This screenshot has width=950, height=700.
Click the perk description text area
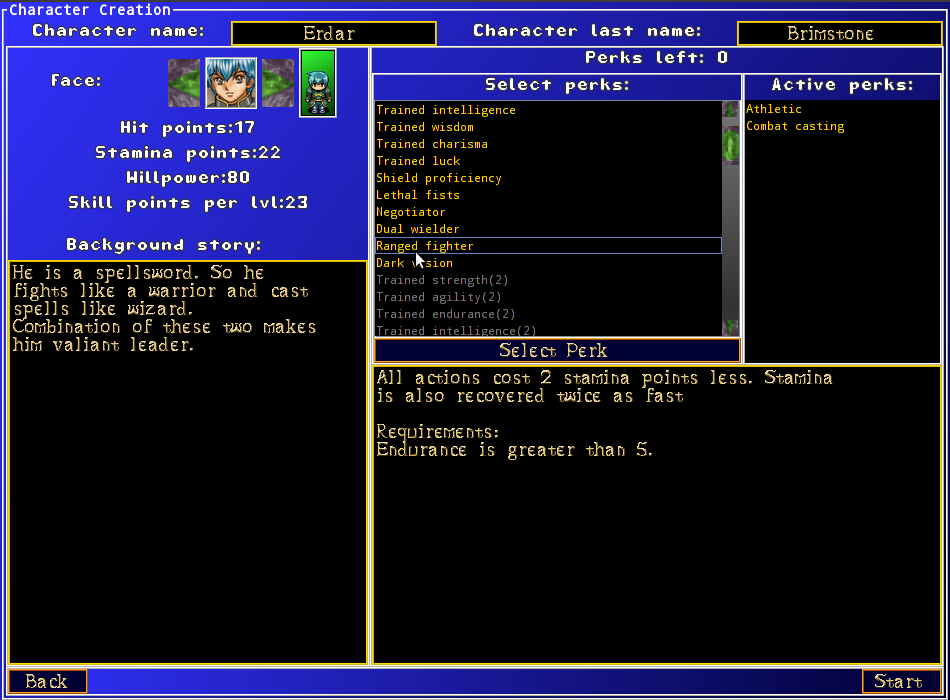(x=657, y=515)
